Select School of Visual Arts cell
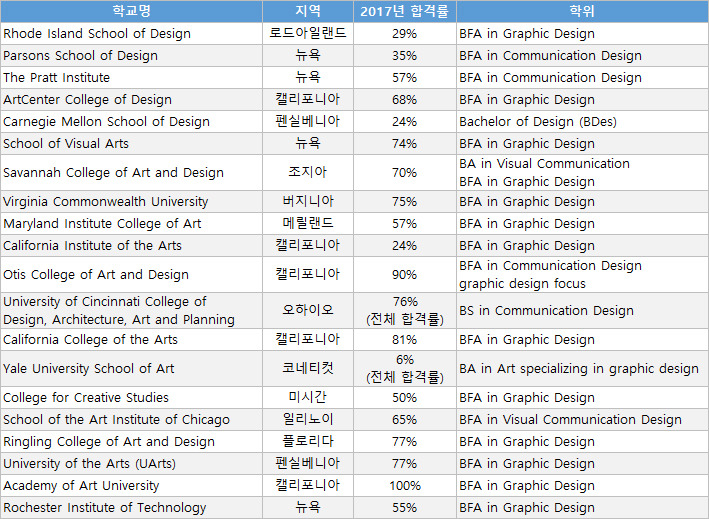The height and width of the screenshot is (519, 709). click(131, 144)
